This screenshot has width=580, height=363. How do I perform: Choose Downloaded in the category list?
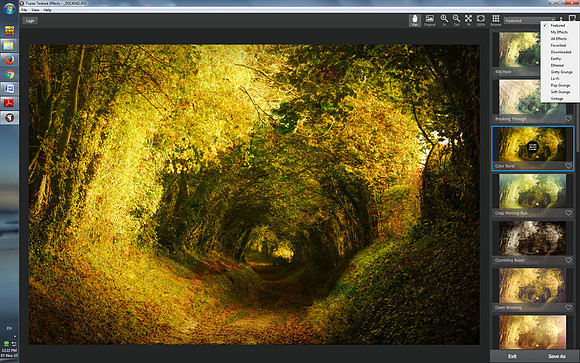pyautogui.click(x=561, y=52)
